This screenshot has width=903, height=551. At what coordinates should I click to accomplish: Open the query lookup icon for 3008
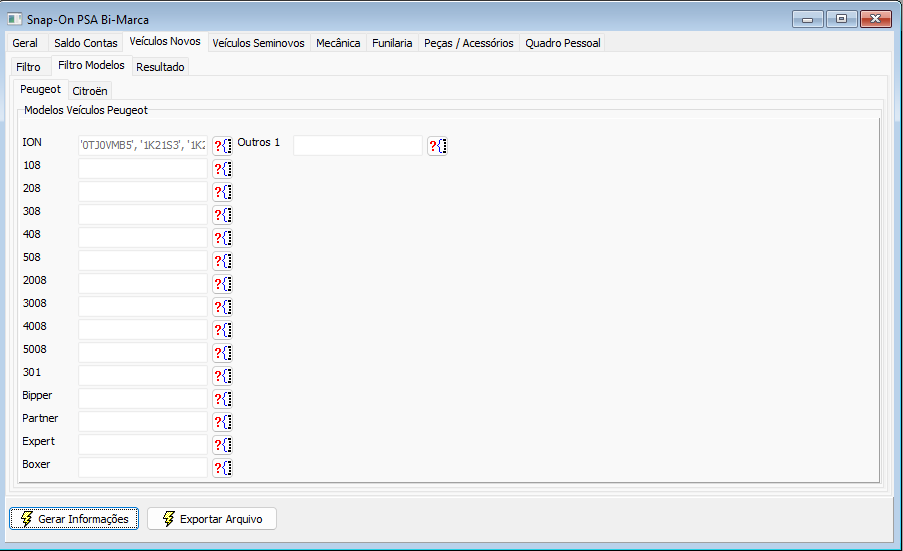click(x=222, y=307)
